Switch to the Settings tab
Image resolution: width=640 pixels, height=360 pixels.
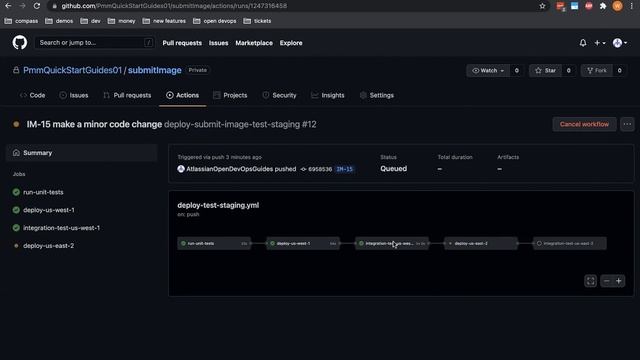click(377, 95)
